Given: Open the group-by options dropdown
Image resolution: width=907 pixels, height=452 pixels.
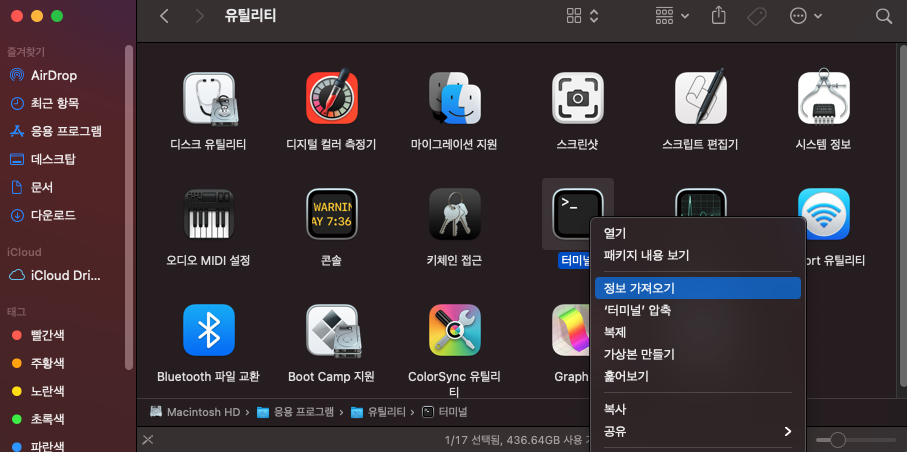Looking at the screenshot, I should [672, 16].
